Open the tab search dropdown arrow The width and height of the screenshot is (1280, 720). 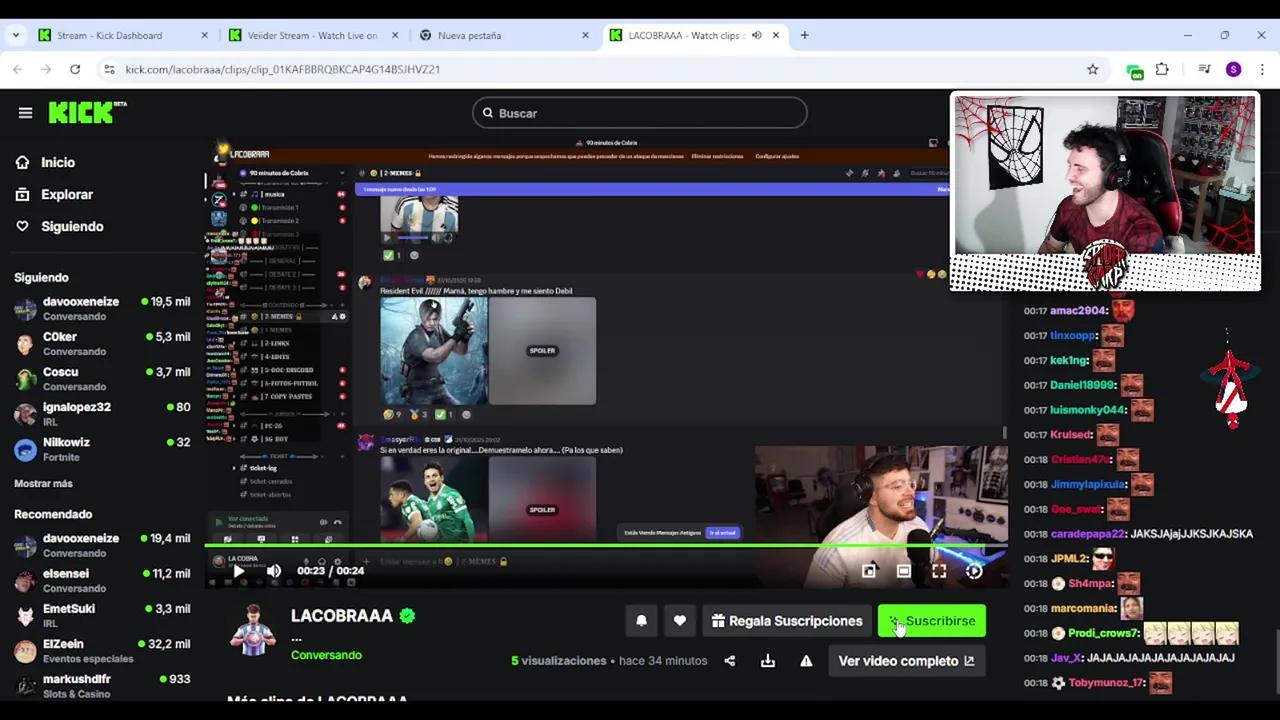pos(15,35)
